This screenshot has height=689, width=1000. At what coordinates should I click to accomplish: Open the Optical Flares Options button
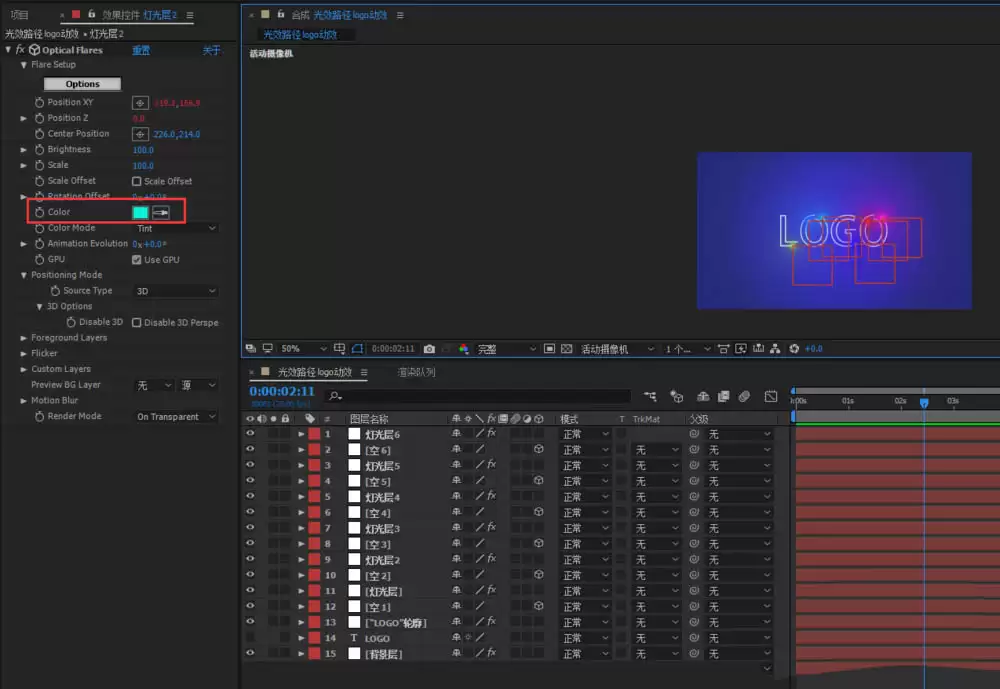click(x=82, y=84)
